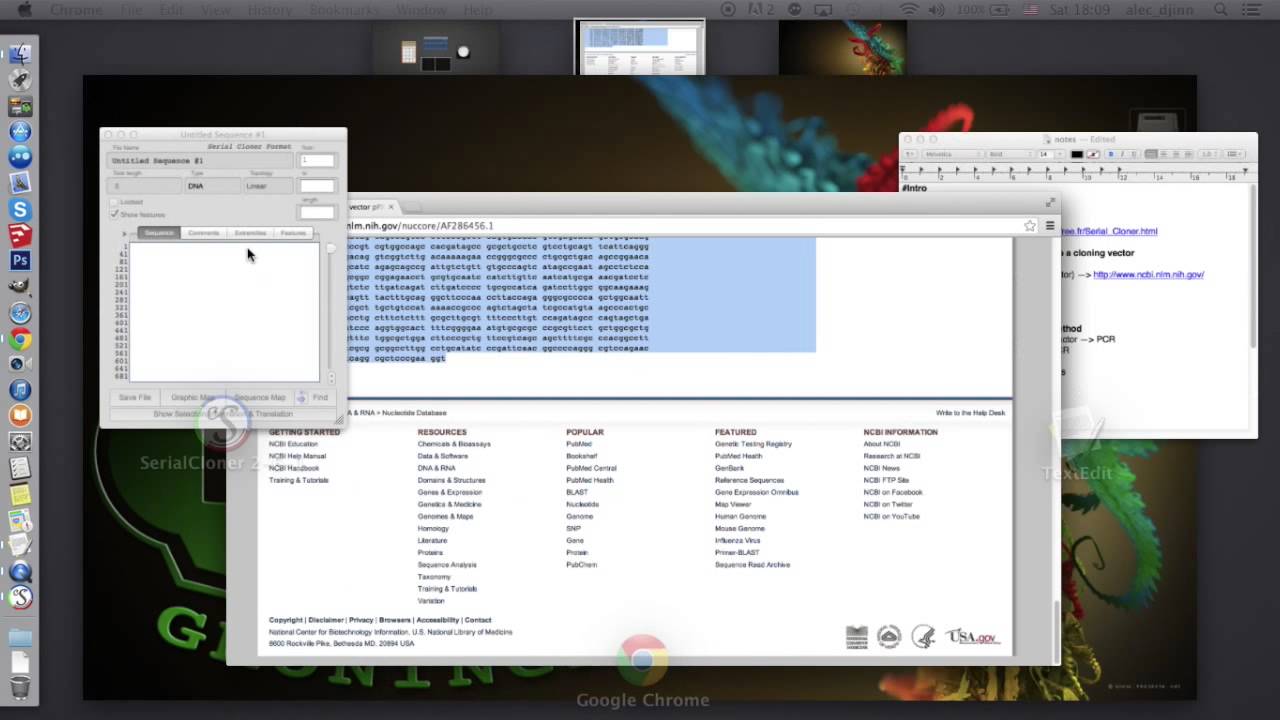Viewport: 1280px width, 720px height.
Task: Open Skype from the Dock
Action: [20, 210]
